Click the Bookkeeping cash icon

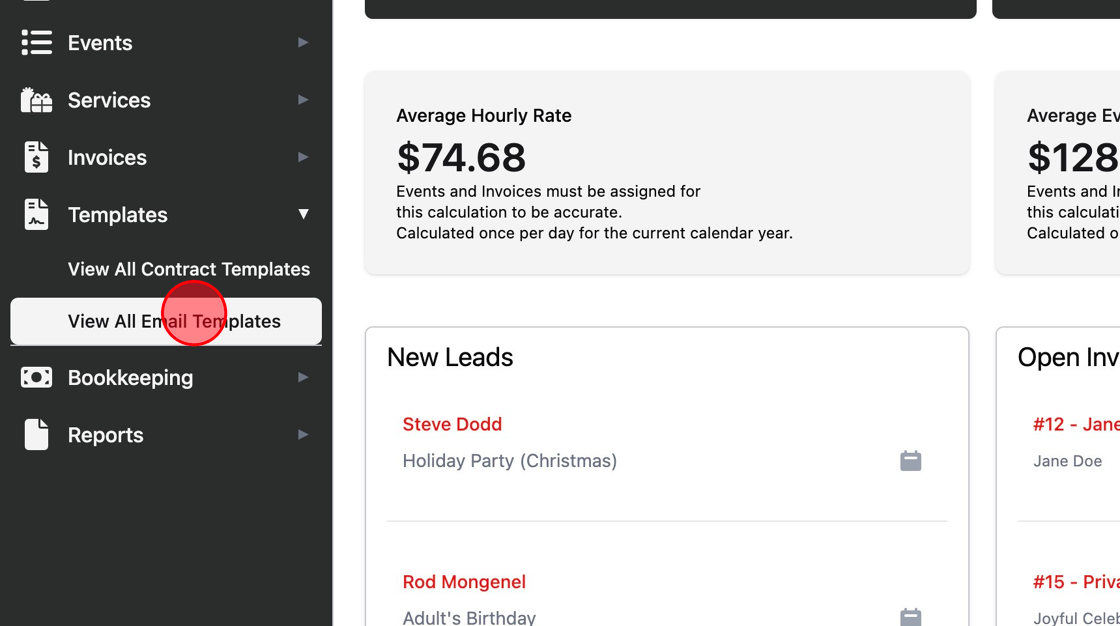coord(36,378)
